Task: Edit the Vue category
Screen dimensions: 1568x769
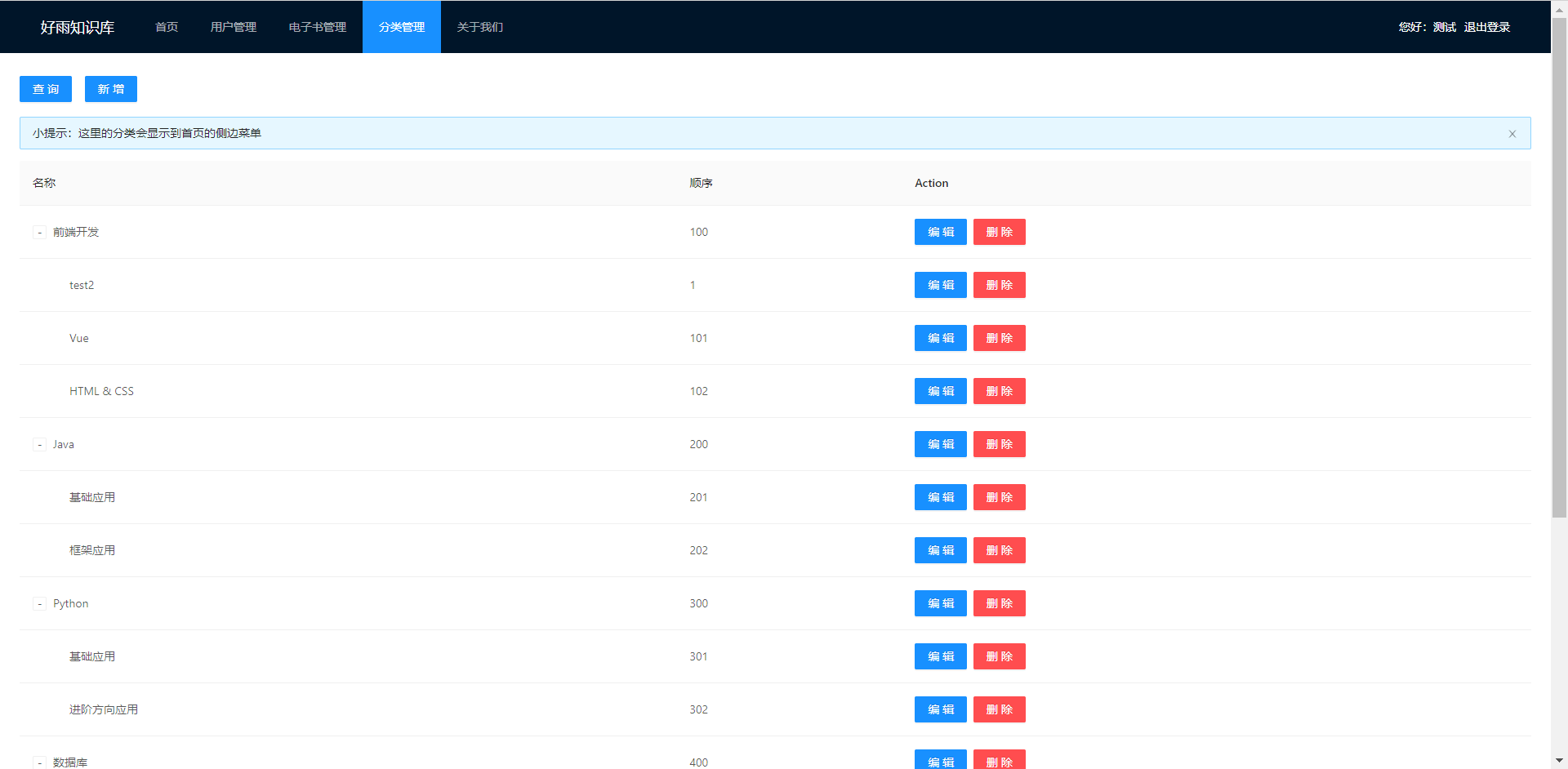Action: click(941, 338)
